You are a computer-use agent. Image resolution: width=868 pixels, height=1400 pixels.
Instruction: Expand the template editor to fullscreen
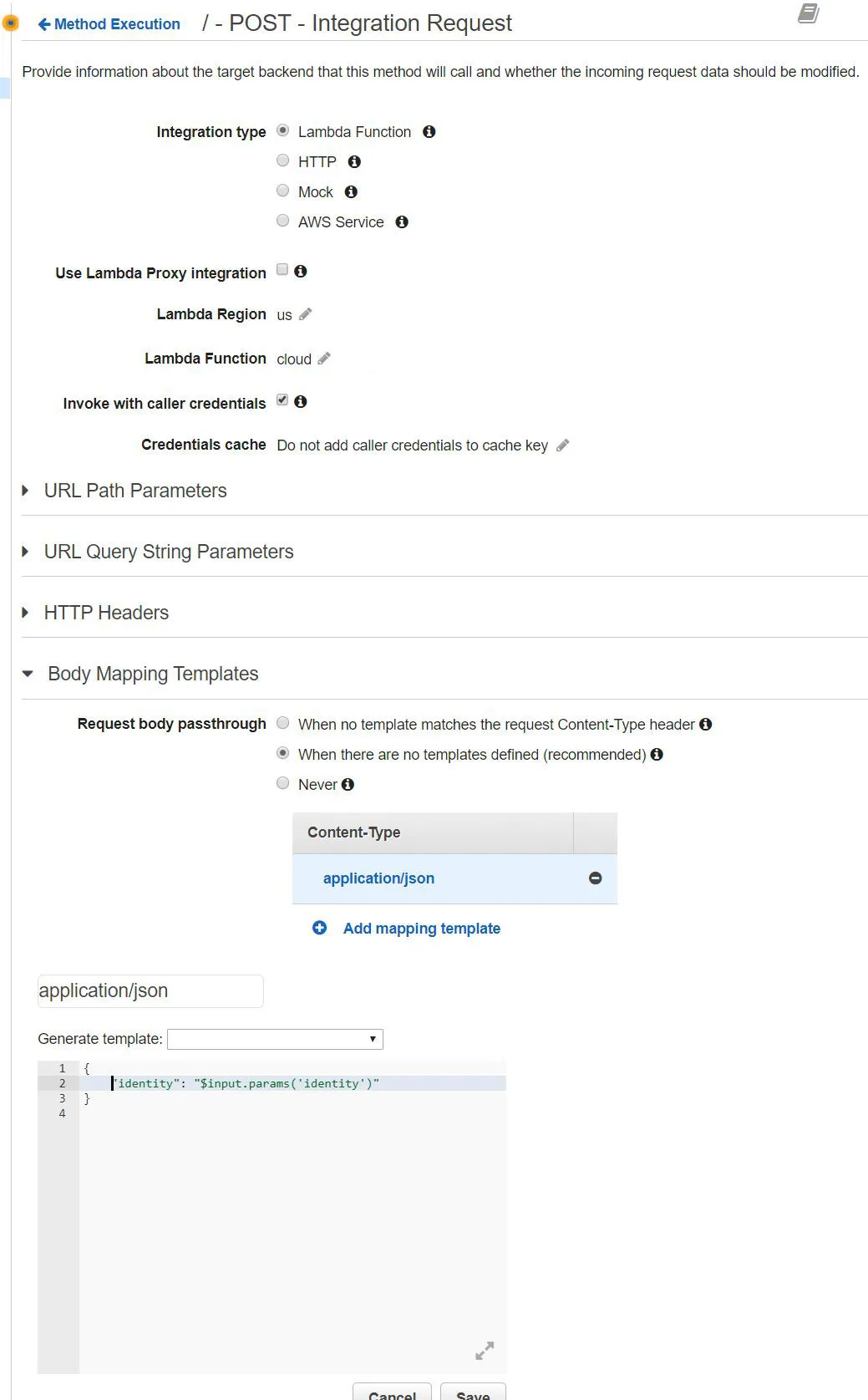tap(485, 1351)
